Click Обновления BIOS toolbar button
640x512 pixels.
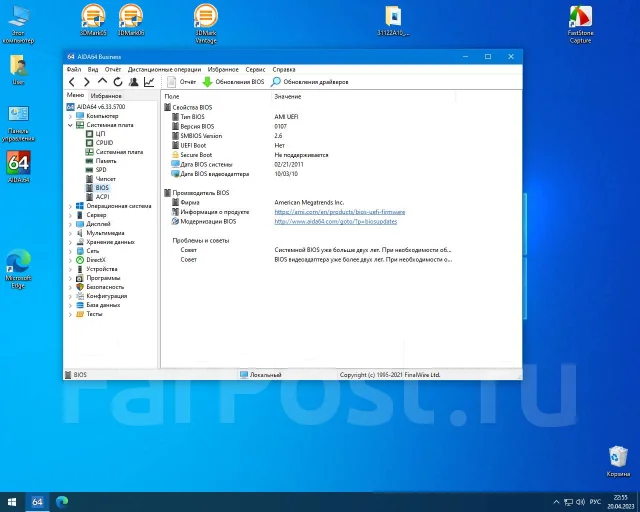[x=233, y=82]
